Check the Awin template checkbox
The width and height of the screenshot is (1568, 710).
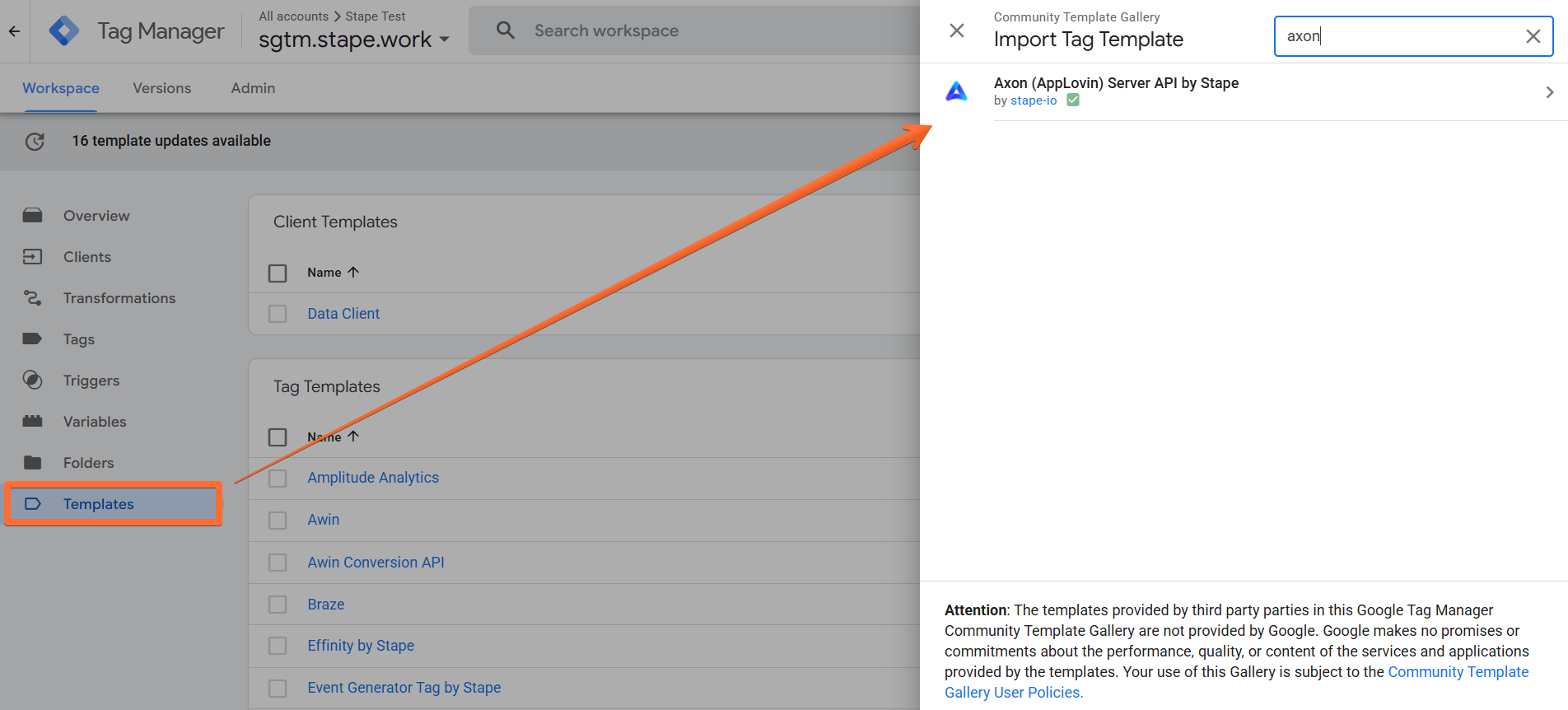(278, 521)
